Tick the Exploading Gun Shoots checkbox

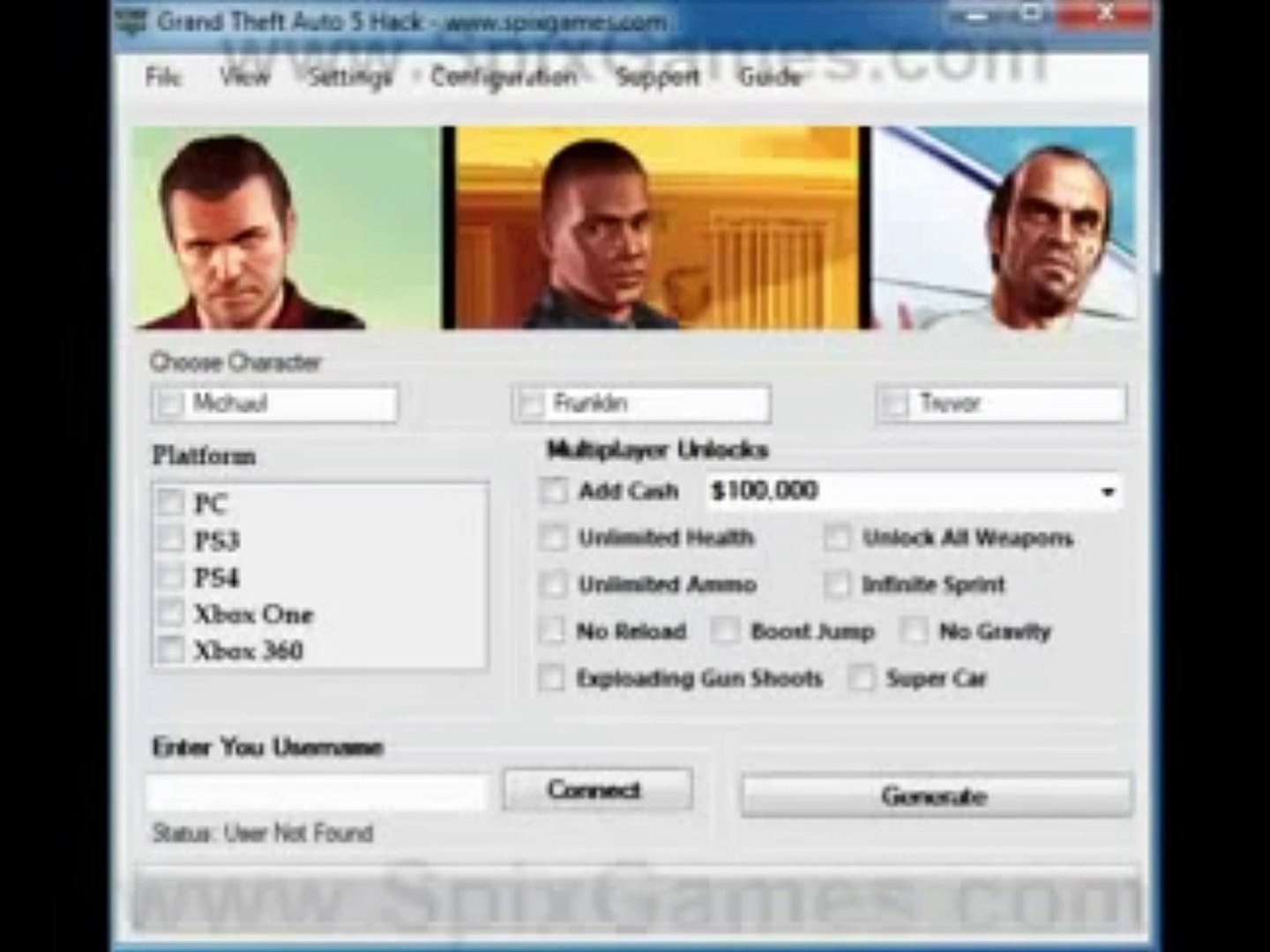click(x=552, y=678)
